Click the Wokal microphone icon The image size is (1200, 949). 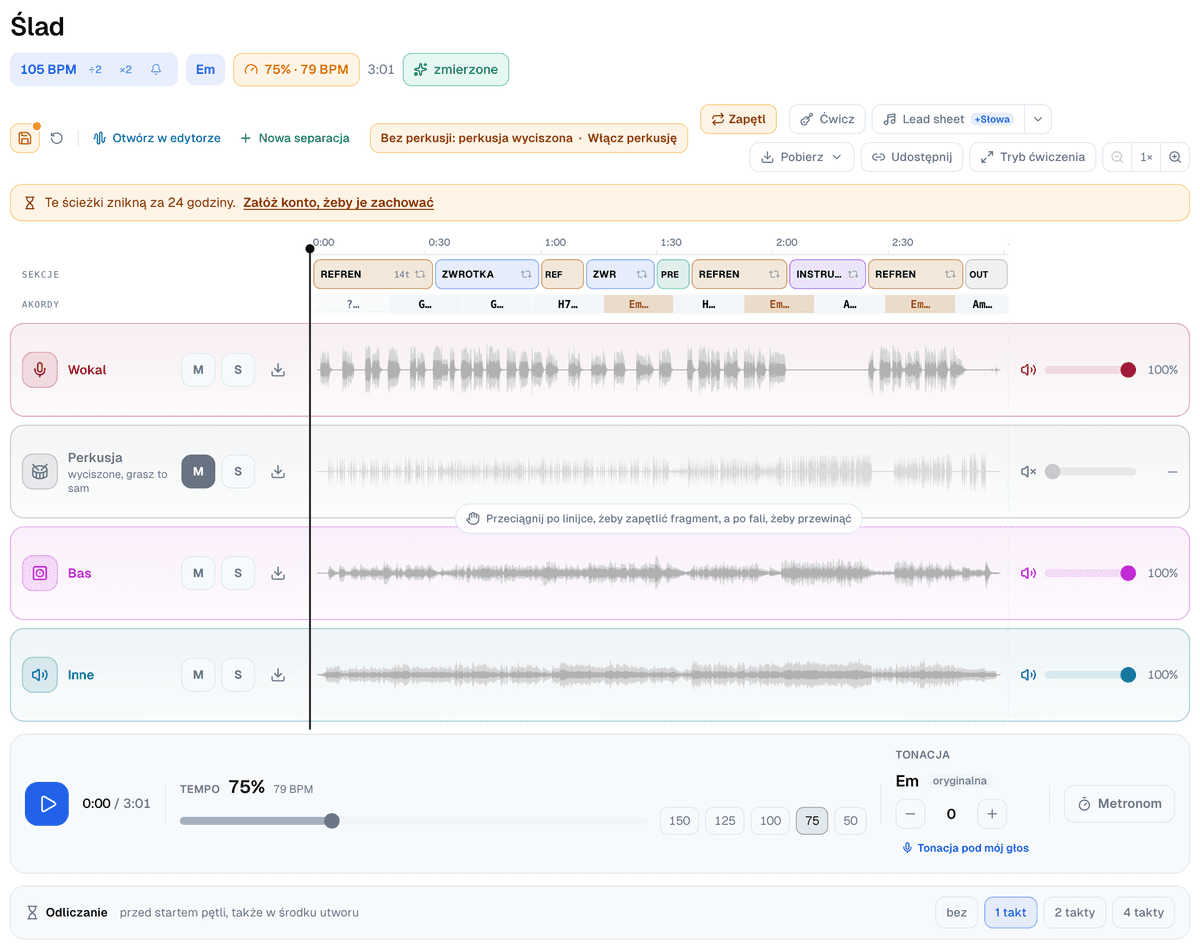(40, 370)
